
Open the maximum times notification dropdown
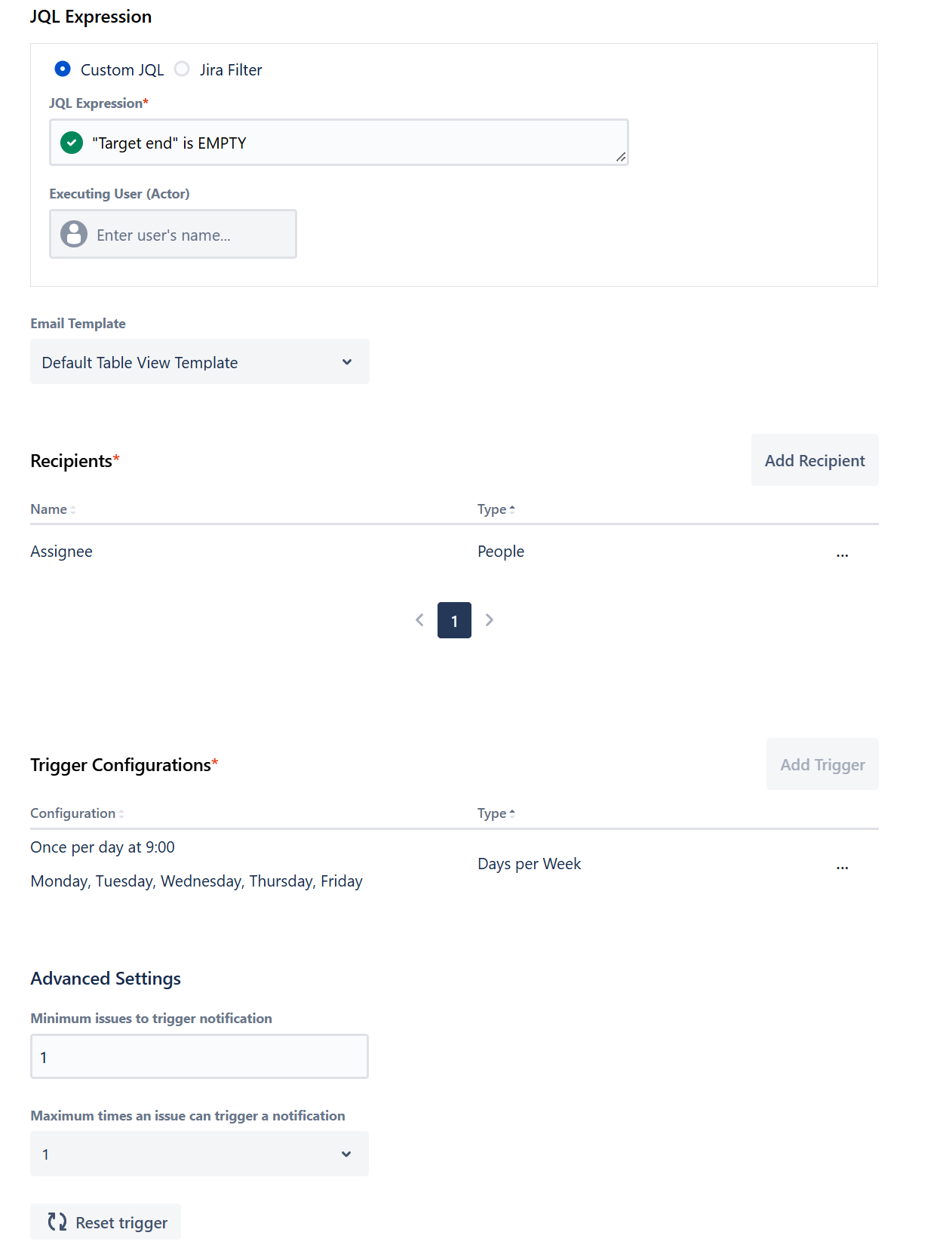198,1154
